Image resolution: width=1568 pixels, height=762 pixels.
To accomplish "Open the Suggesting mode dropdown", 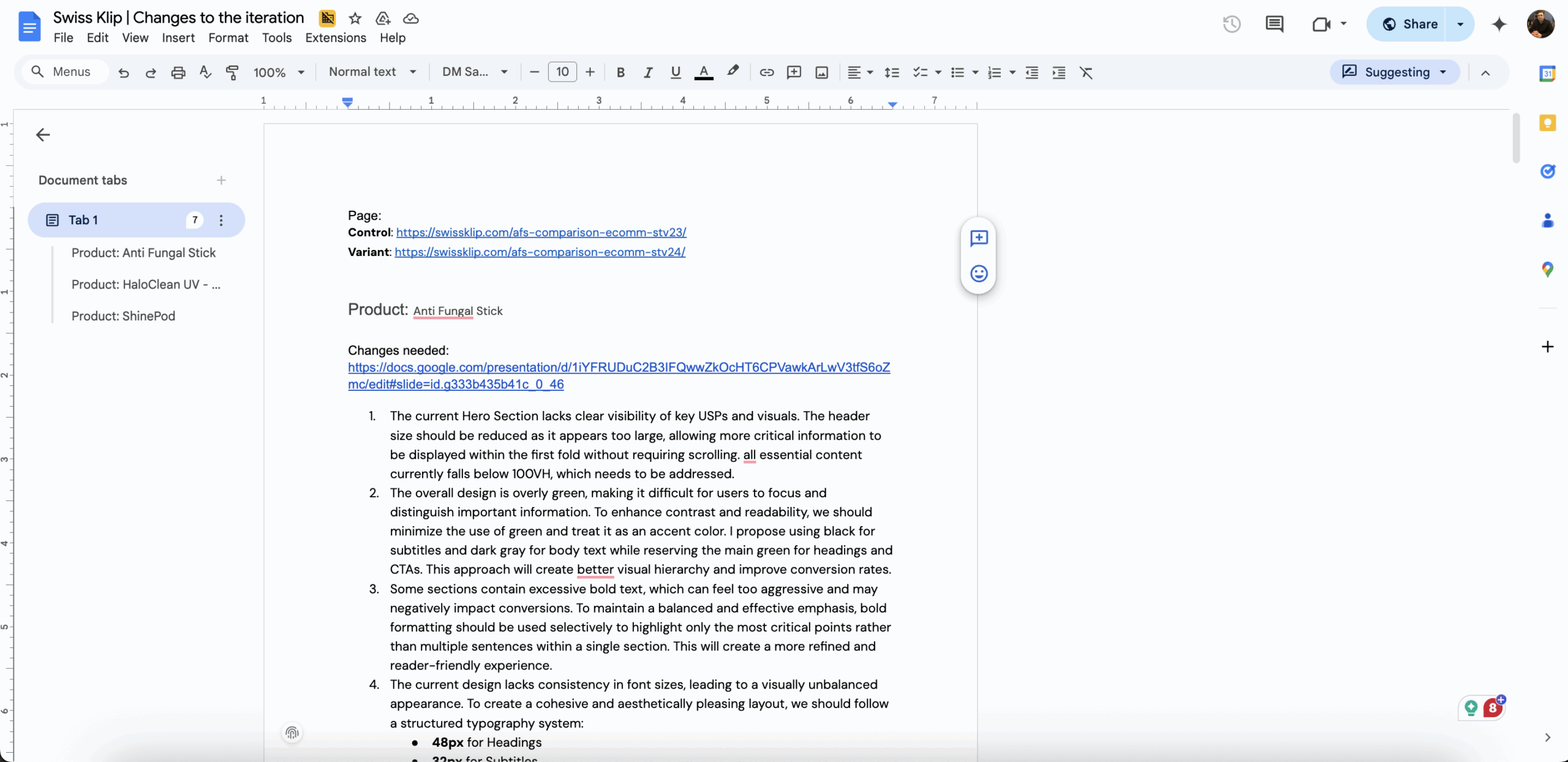I will [1395, 72].
